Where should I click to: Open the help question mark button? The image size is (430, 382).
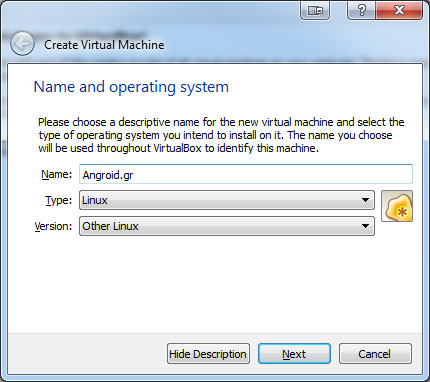[x=361, y=10]
